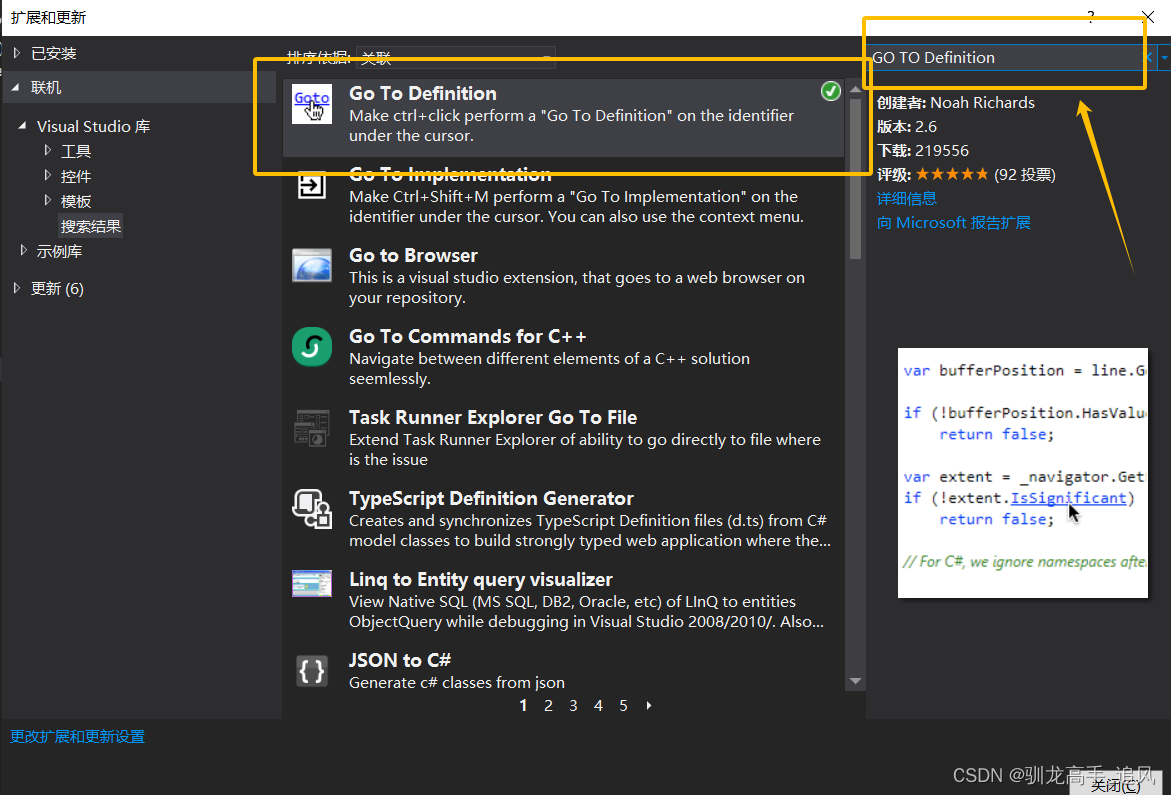Click the results list scrollbar thumb

[856, 178]
